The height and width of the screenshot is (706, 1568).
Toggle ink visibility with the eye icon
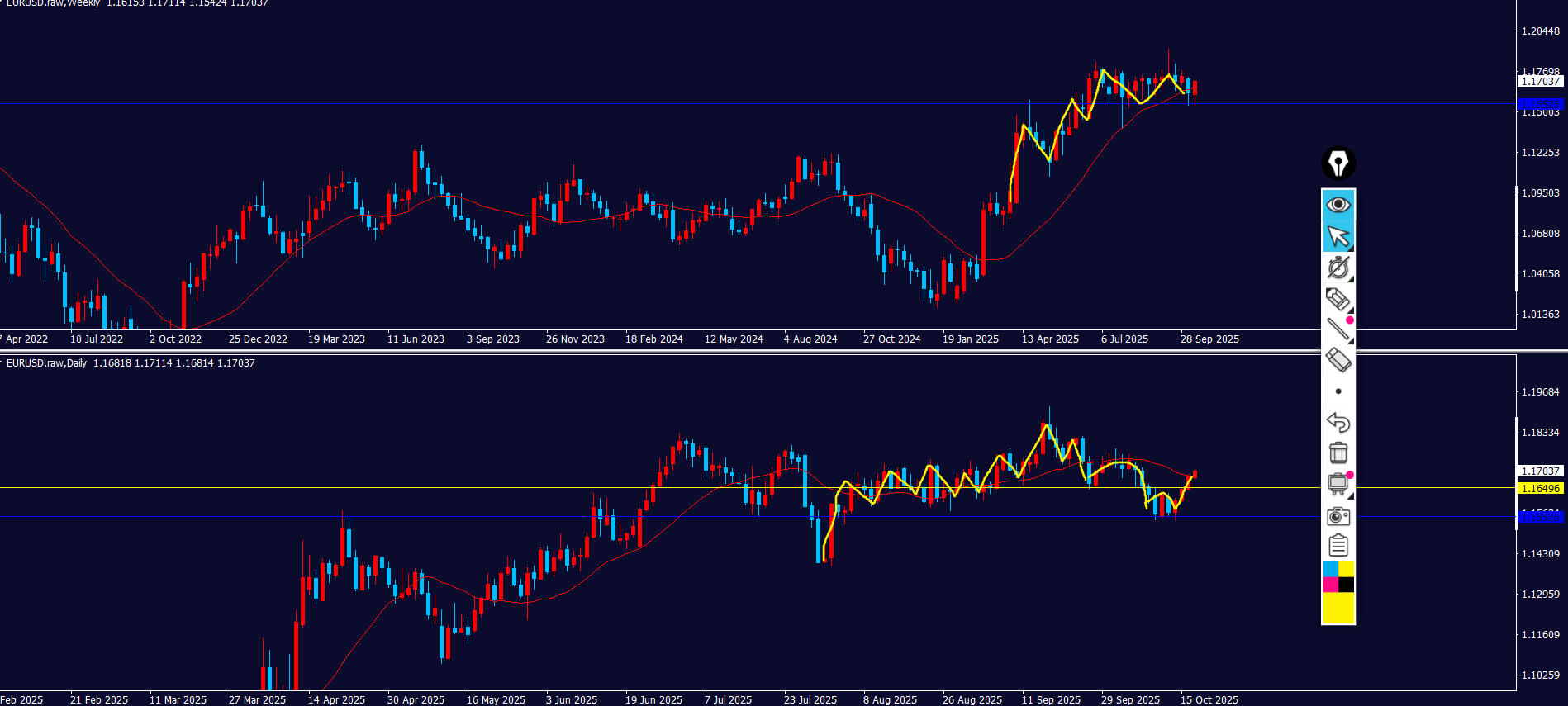[1338, 204]
